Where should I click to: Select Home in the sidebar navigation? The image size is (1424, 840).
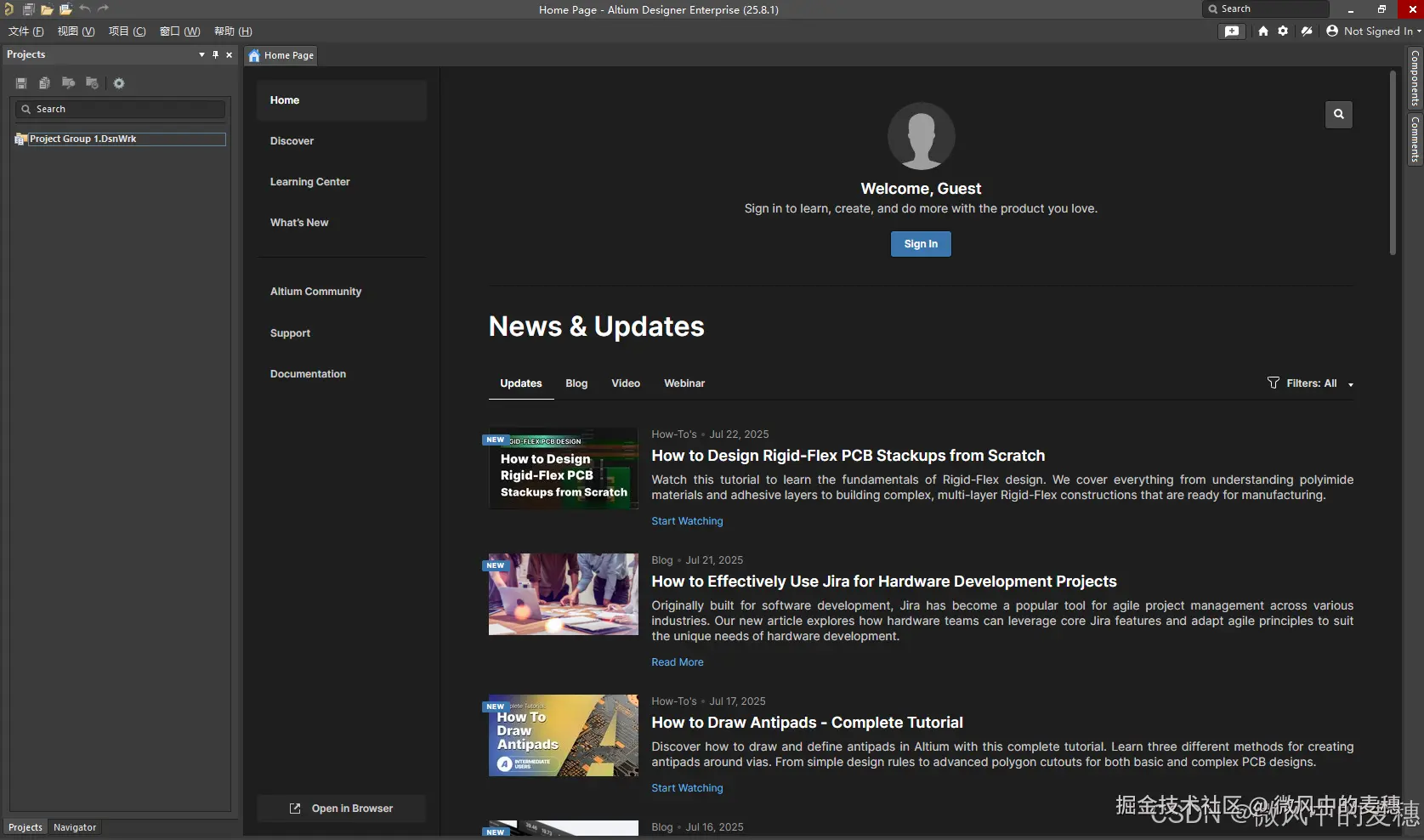(342, 100)
